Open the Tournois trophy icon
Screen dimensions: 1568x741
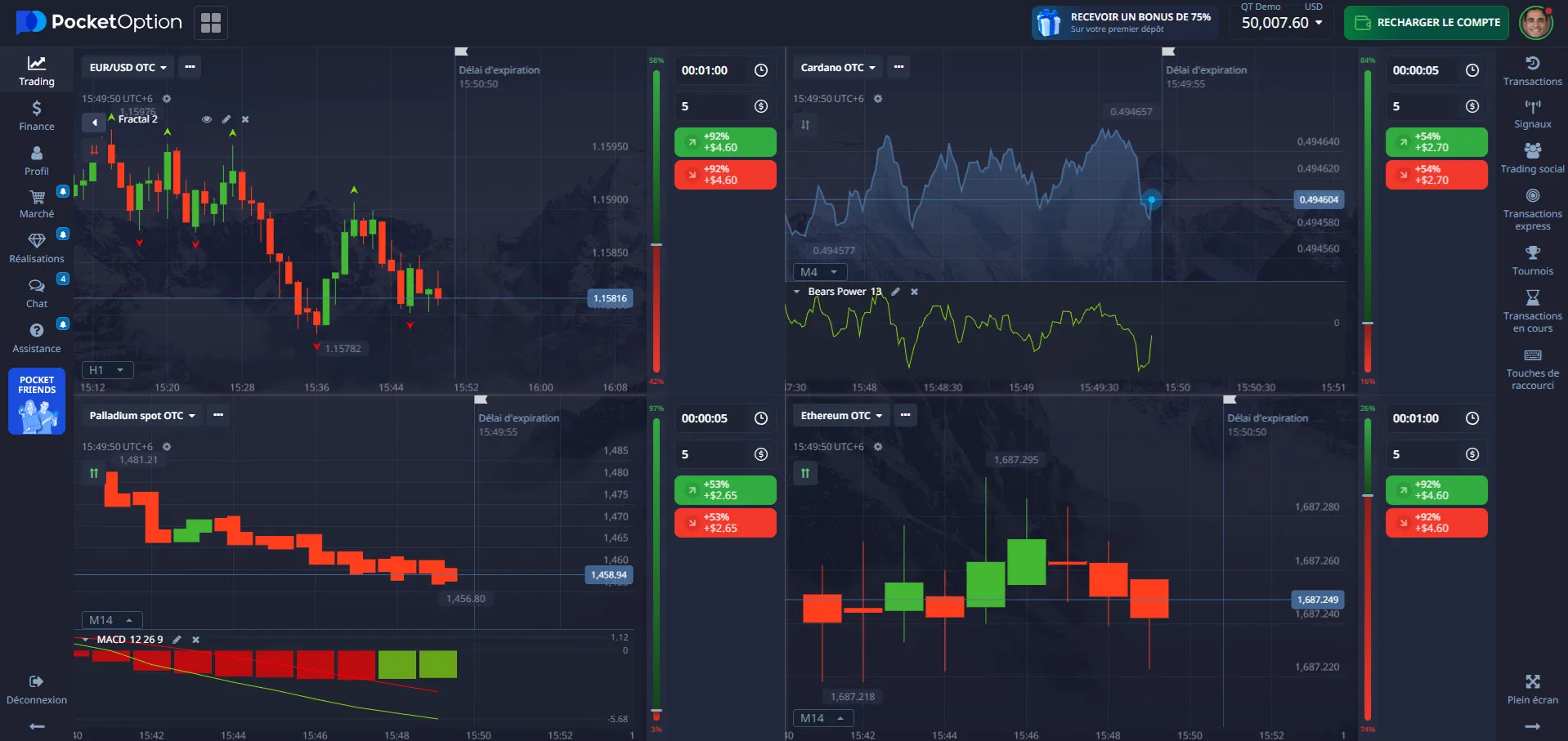coord(1532,253)
